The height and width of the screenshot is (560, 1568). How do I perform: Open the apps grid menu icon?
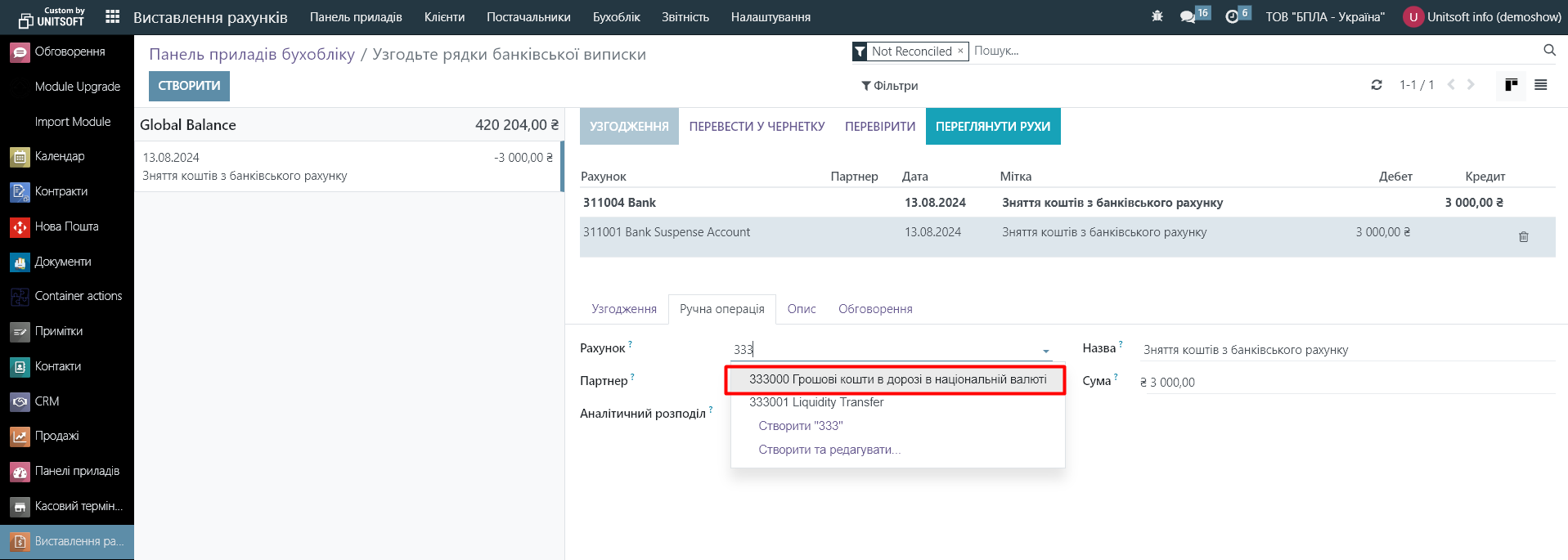pyautogui.click(x=113, y=16)
